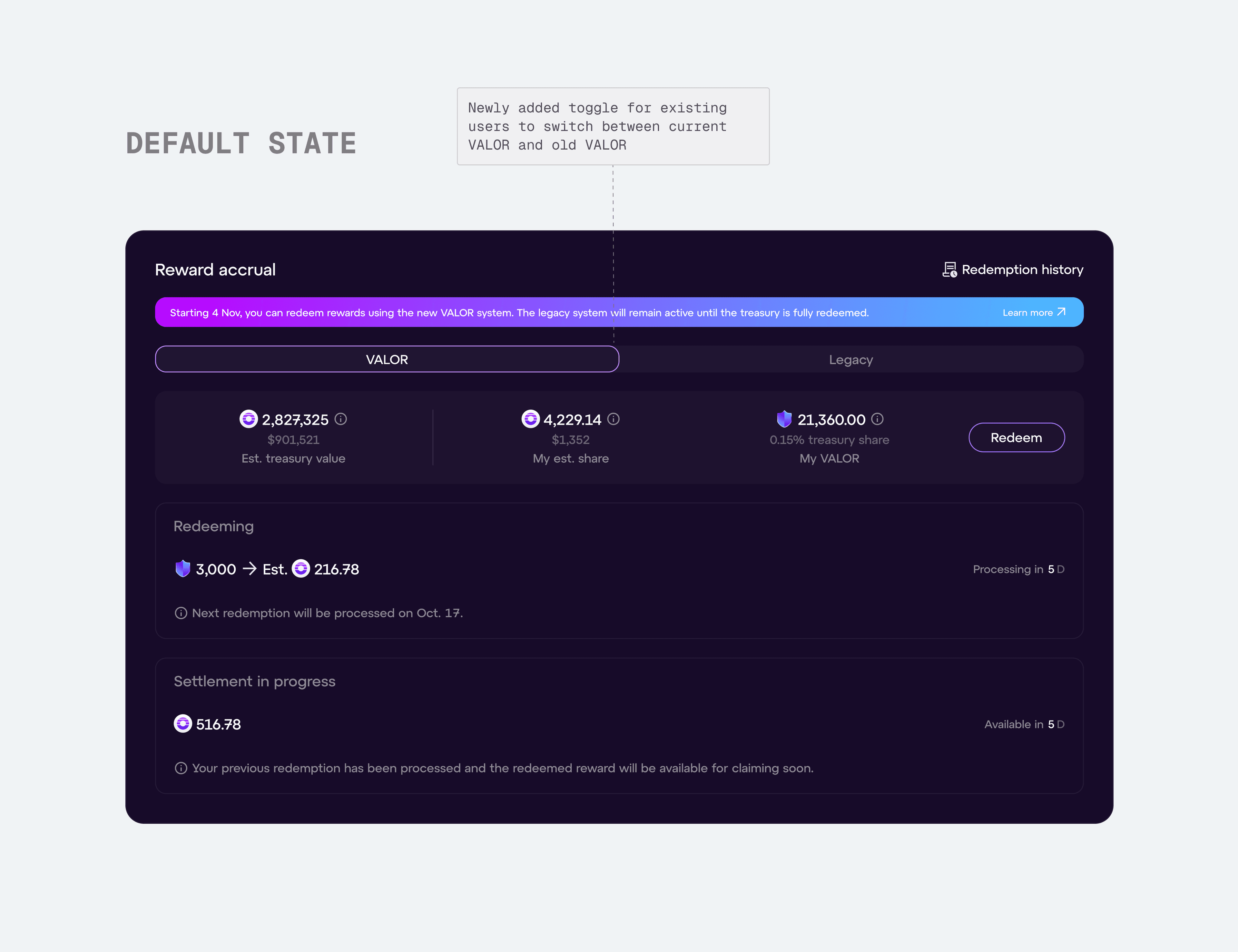The height and width of the screenshot is (952, 1238).
Task: Click the token icon beside Est. 216.78
Action: (x=302, y=569)
